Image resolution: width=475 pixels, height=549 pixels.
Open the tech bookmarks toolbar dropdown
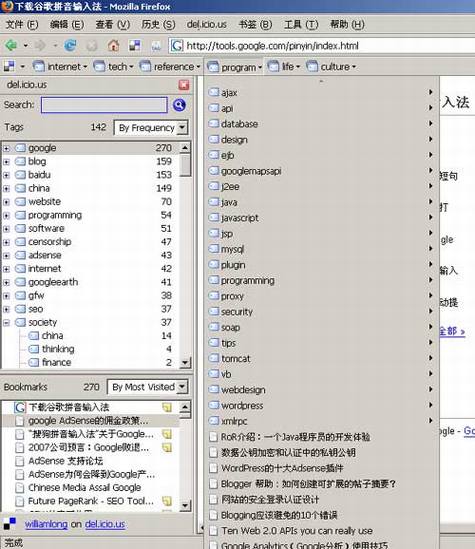point(113,66)
